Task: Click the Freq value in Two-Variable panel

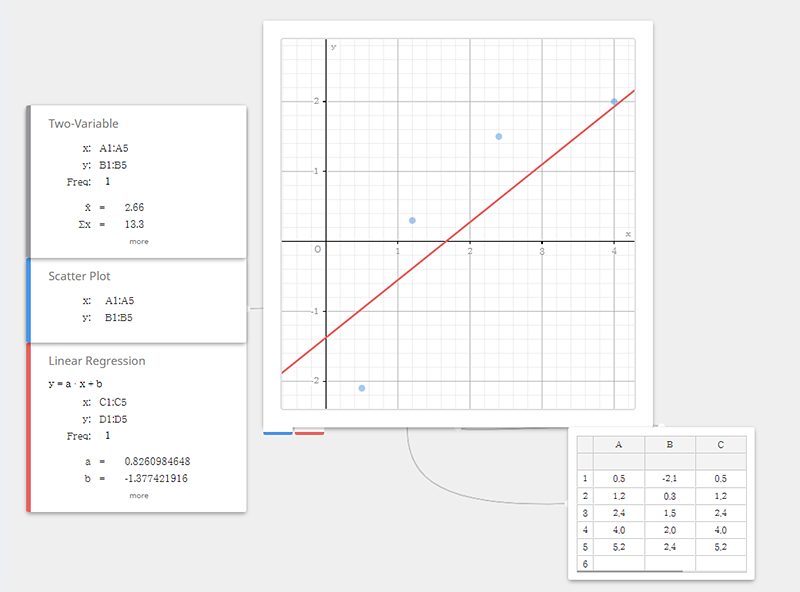Action: pos(108,182)
